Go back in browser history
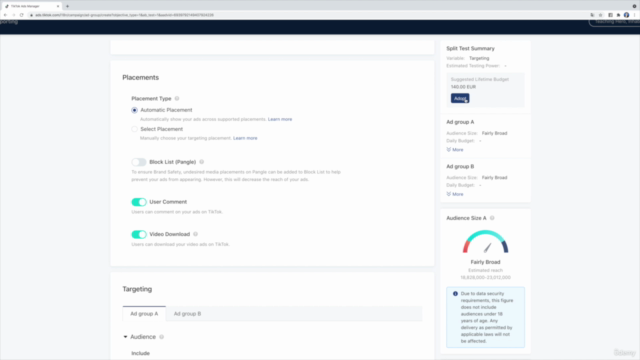The width and height of the screenshot is (640, 360). (5, 15)
